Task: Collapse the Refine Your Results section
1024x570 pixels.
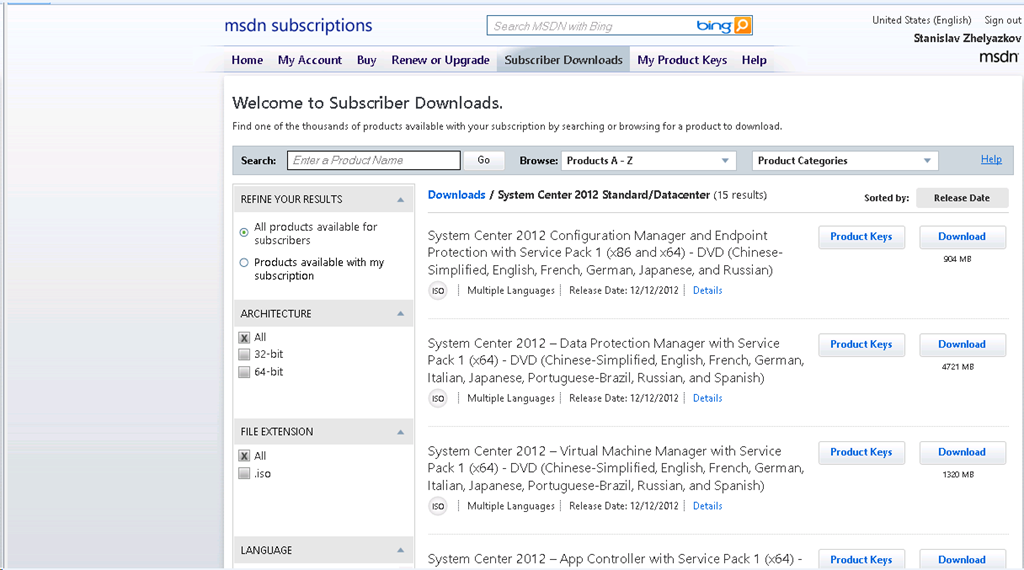Action: (x=400, y=199)
